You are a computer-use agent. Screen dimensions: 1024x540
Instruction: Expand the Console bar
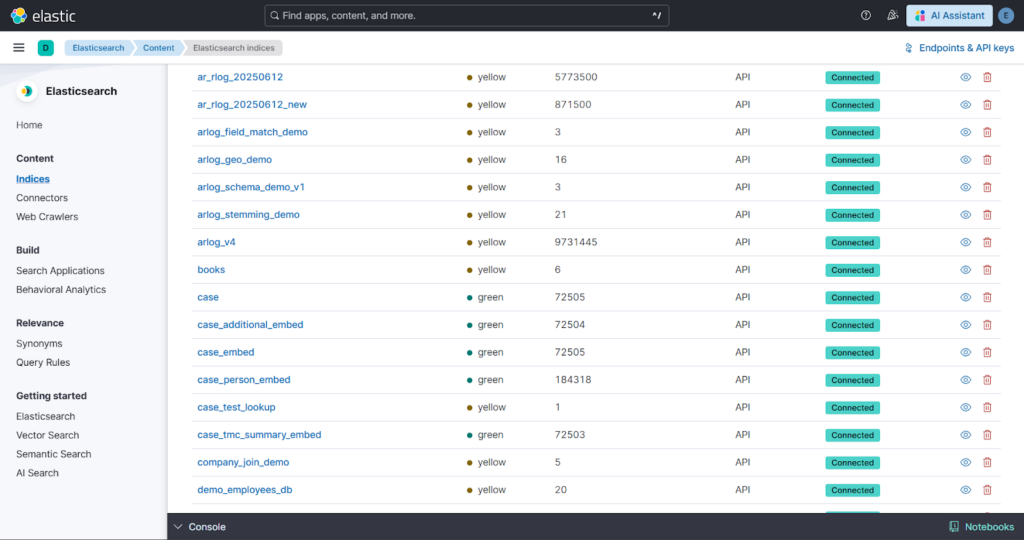coord(200,527)
